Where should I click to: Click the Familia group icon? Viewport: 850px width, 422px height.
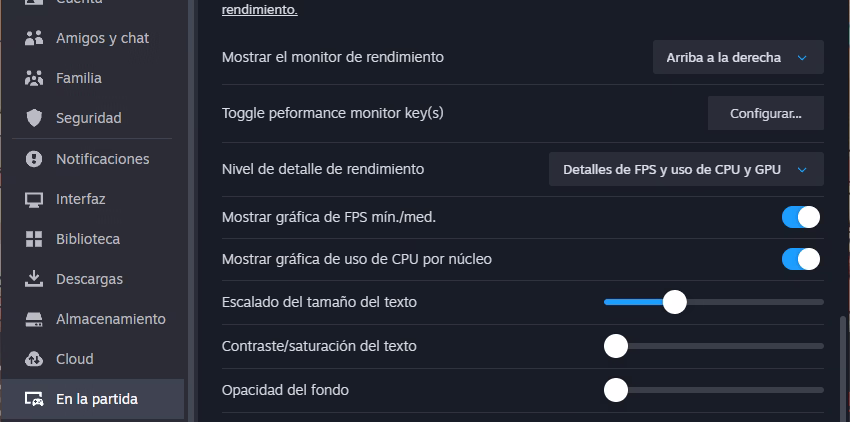34,78
